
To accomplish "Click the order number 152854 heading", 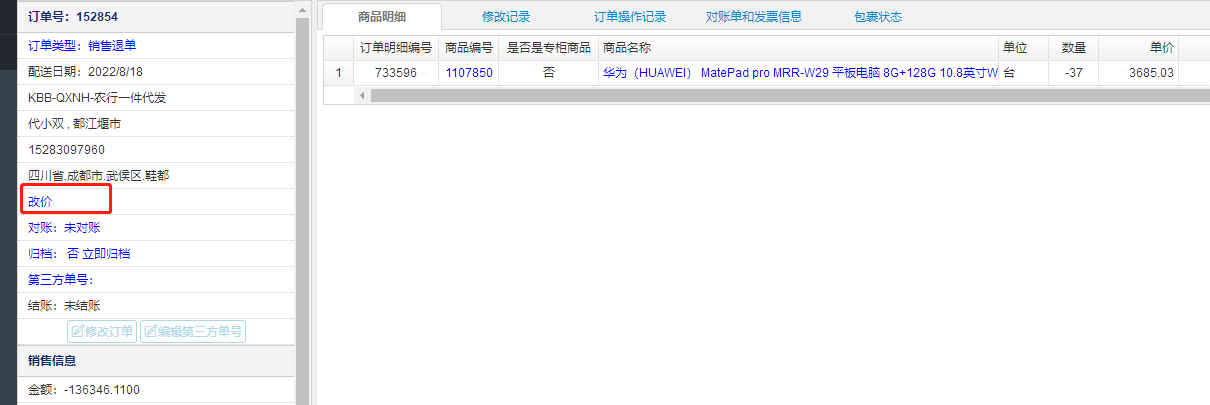I will [x=75, y=17].
